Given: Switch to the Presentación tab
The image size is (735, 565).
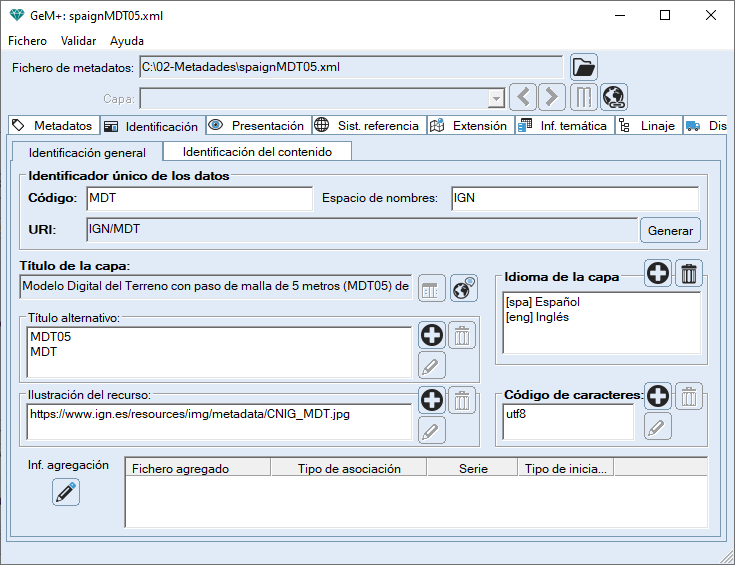Looking at the screenshot, I should tap(257, 126).
